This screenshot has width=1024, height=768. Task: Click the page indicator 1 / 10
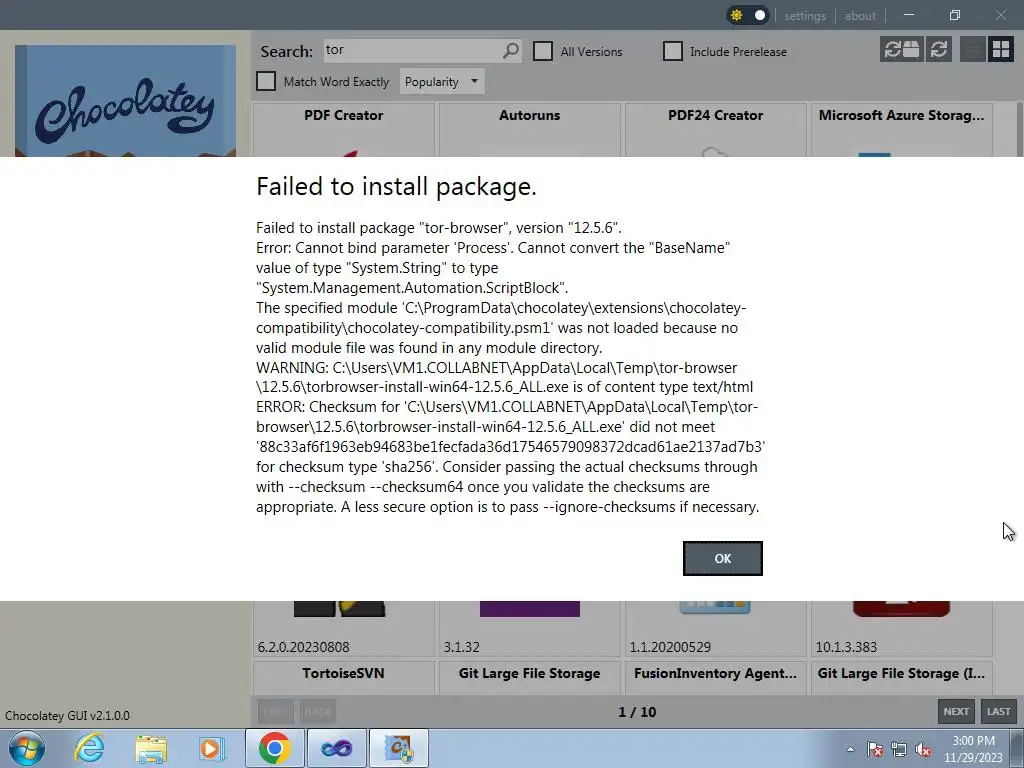(x=637, y=712)
